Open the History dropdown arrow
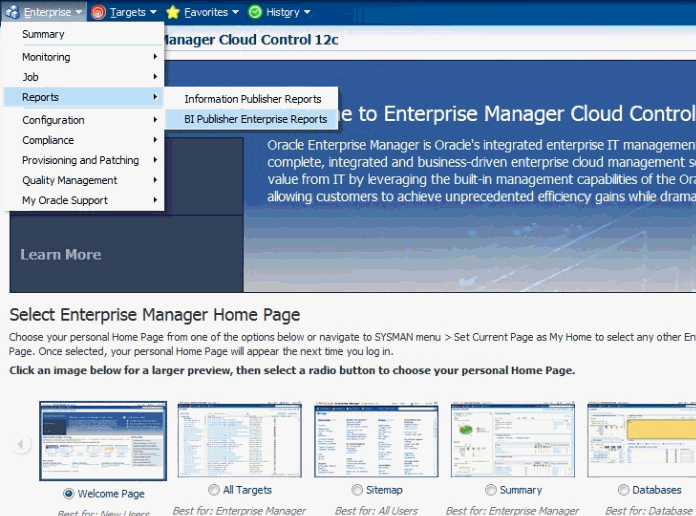 coord(307,12)
